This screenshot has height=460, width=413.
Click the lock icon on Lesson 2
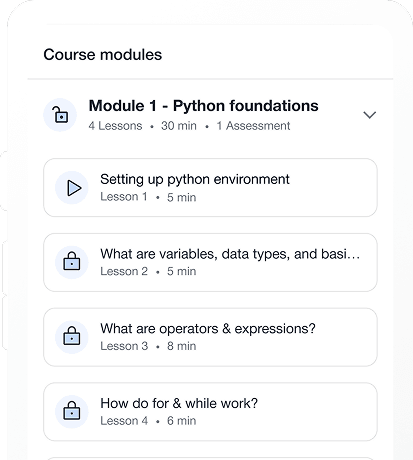pos(72,262)
